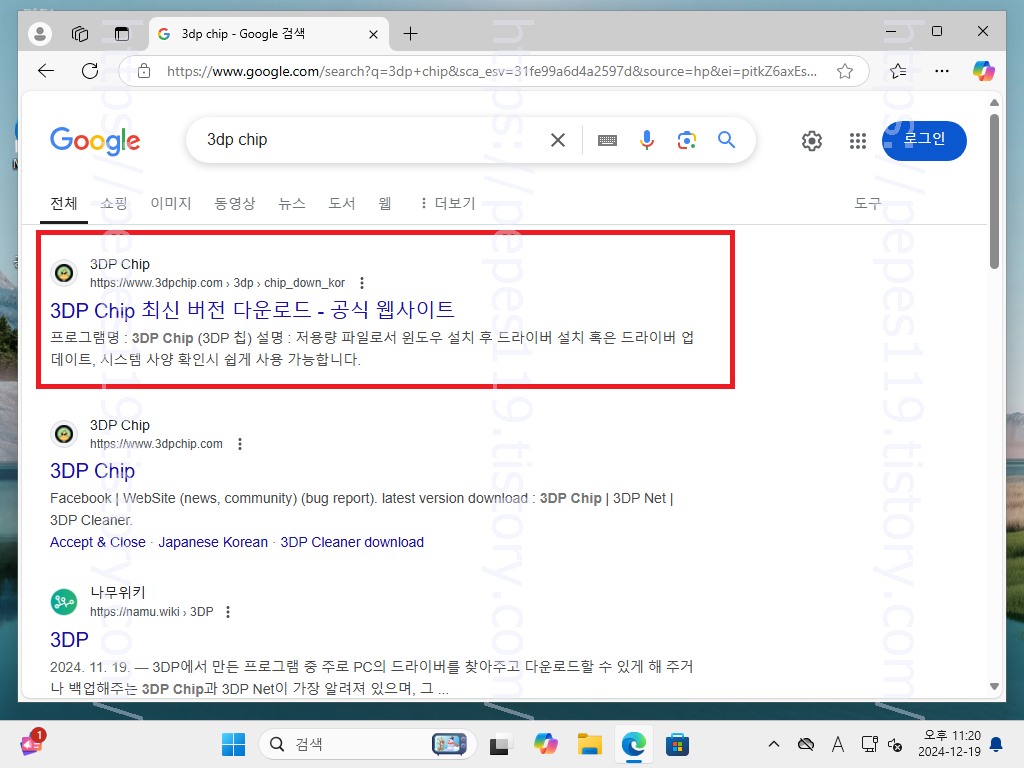Click the page vertical scrollbar thumb
This screenshot has height=768, width=1024.
point(994,191)
